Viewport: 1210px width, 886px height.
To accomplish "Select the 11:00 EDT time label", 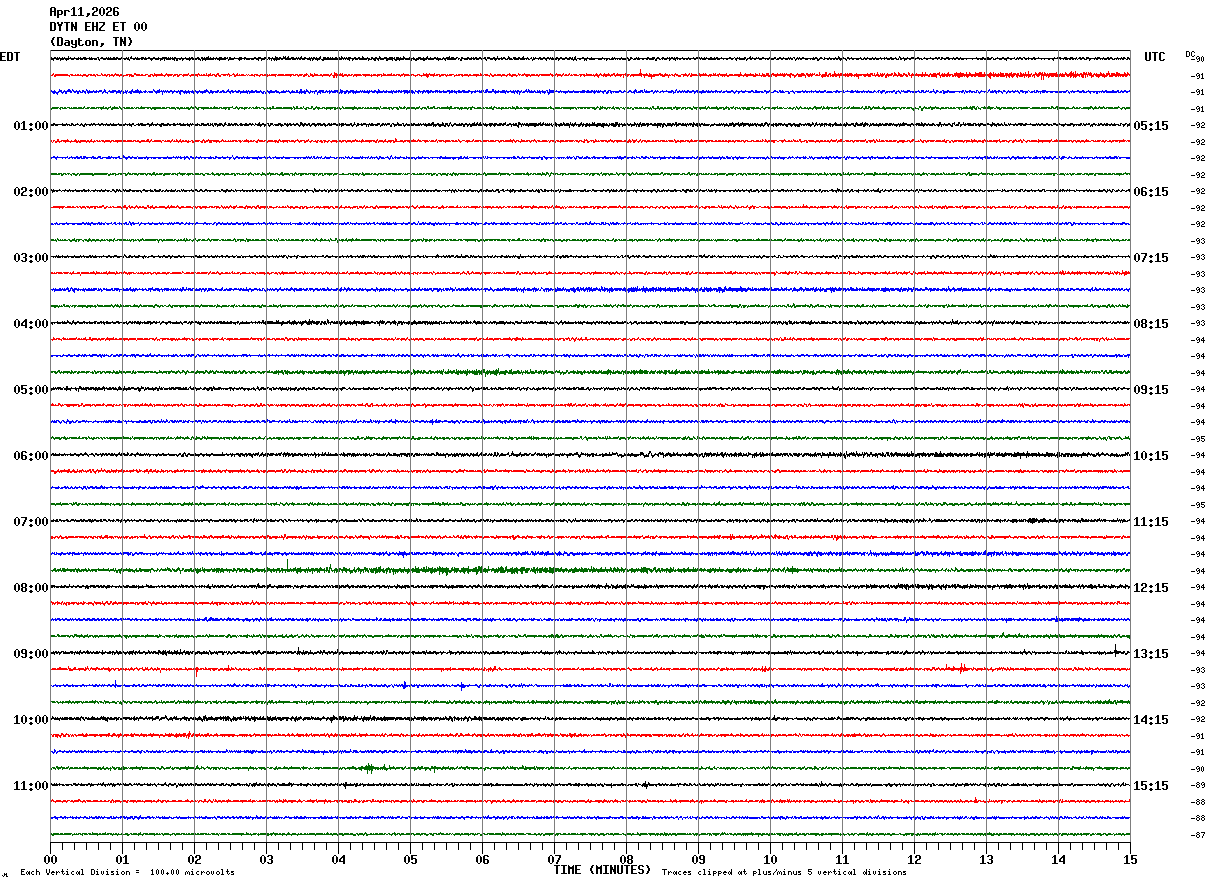I will click(31, 786).
